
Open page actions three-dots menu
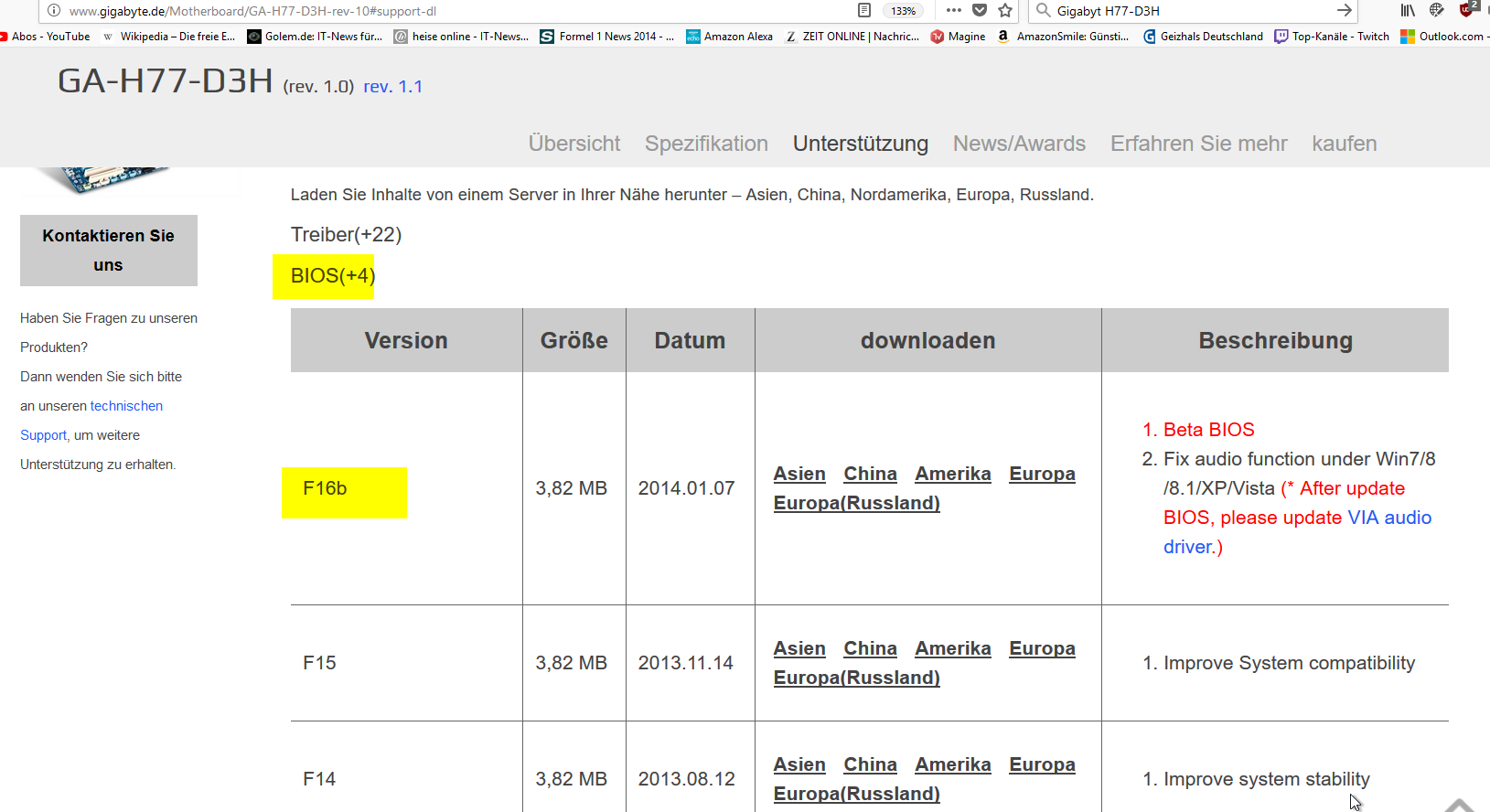[954, 10]
